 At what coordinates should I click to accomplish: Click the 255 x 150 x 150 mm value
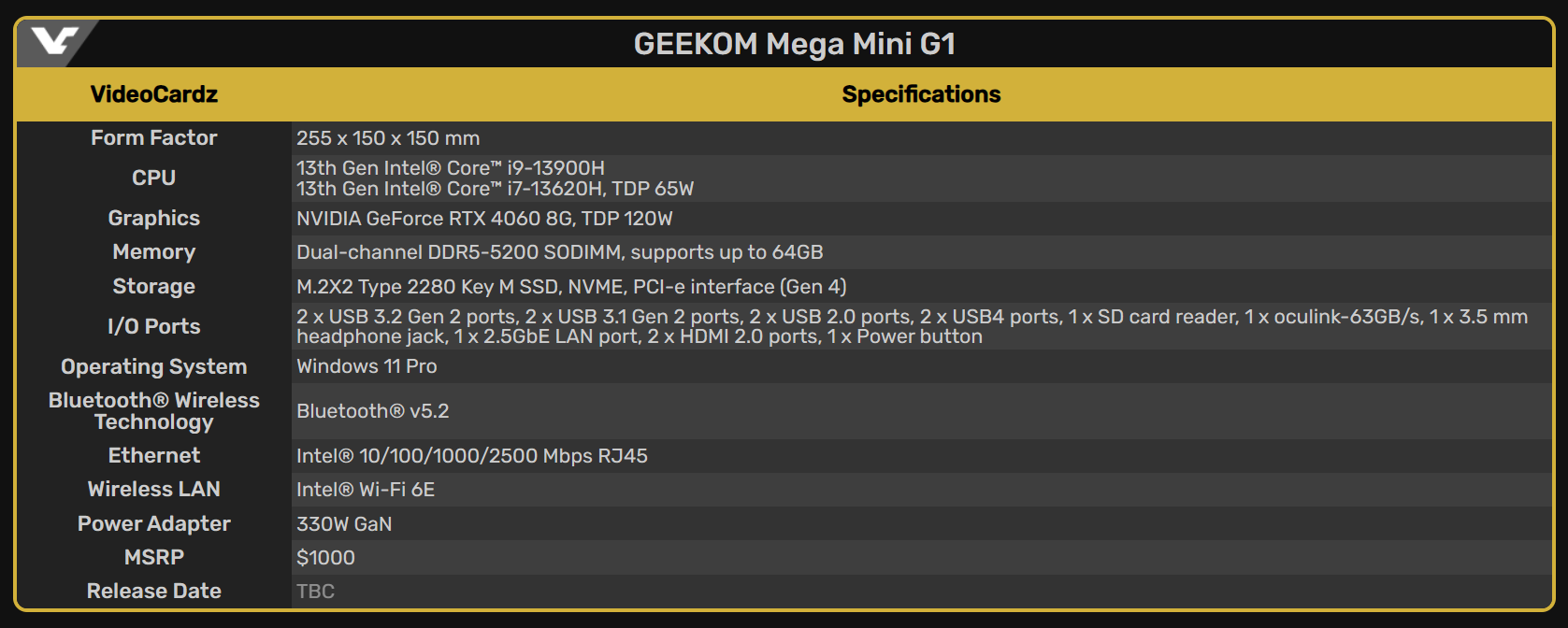(x=388, y=138)
